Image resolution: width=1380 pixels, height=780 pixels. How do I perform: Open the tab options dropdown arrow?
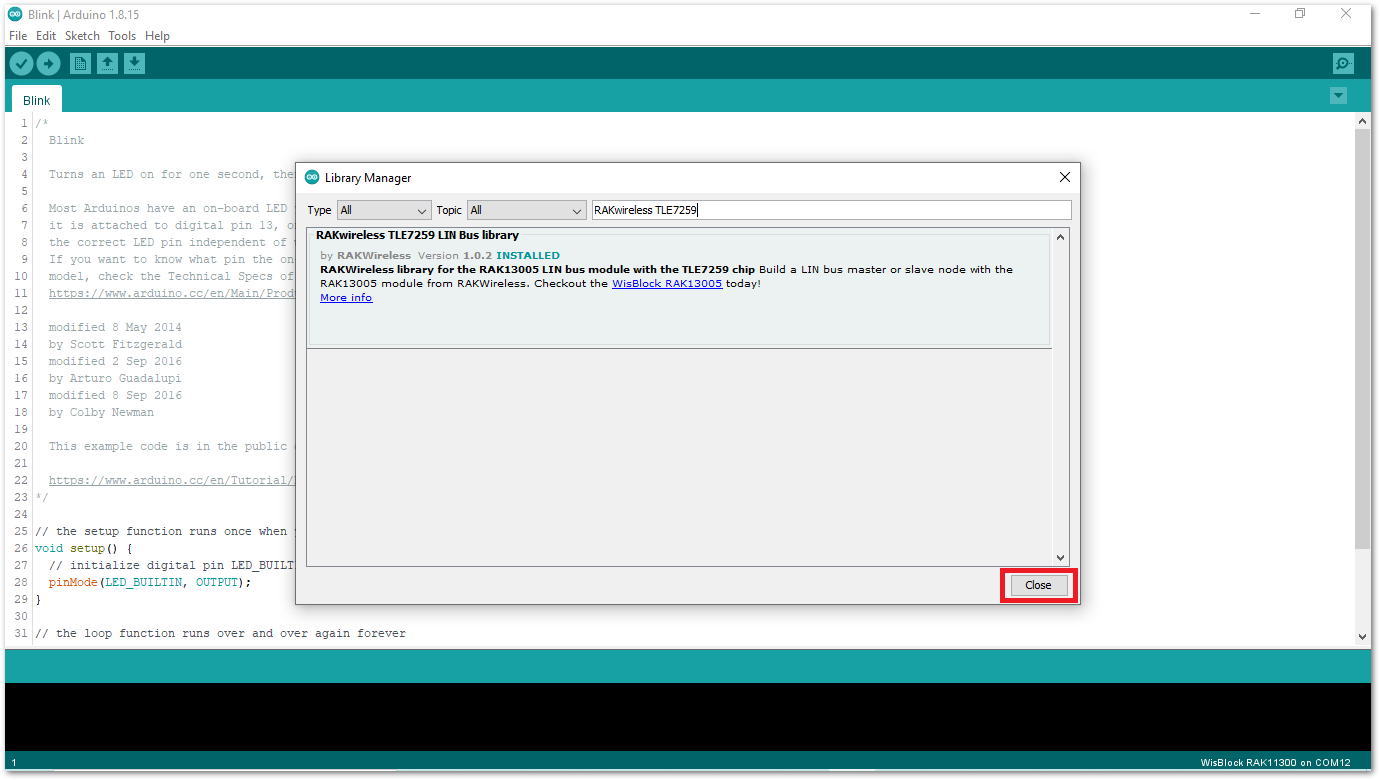click(1338, 96)
